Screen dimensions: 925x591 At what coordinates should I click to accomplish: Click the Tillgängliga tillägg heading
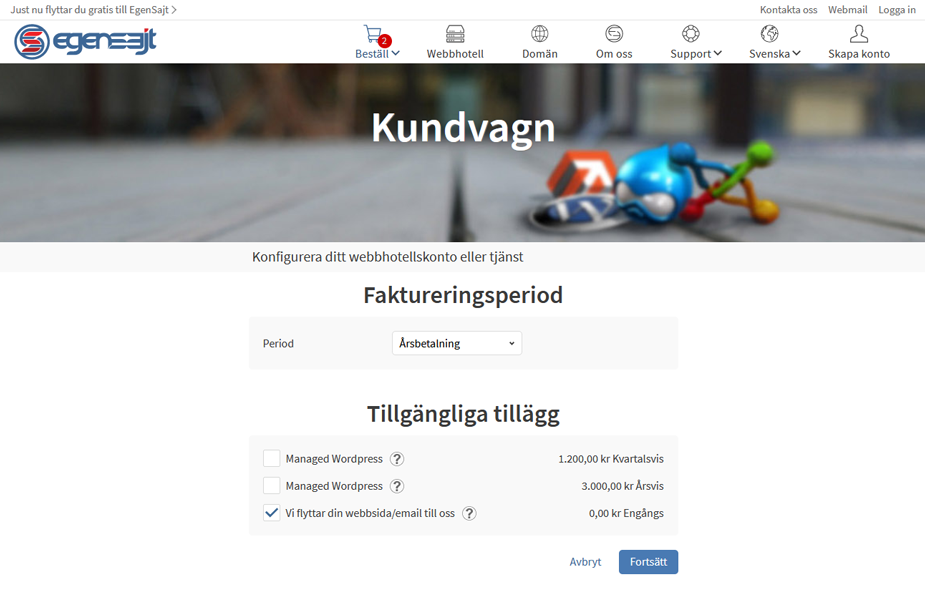click(x=463, y=414)
